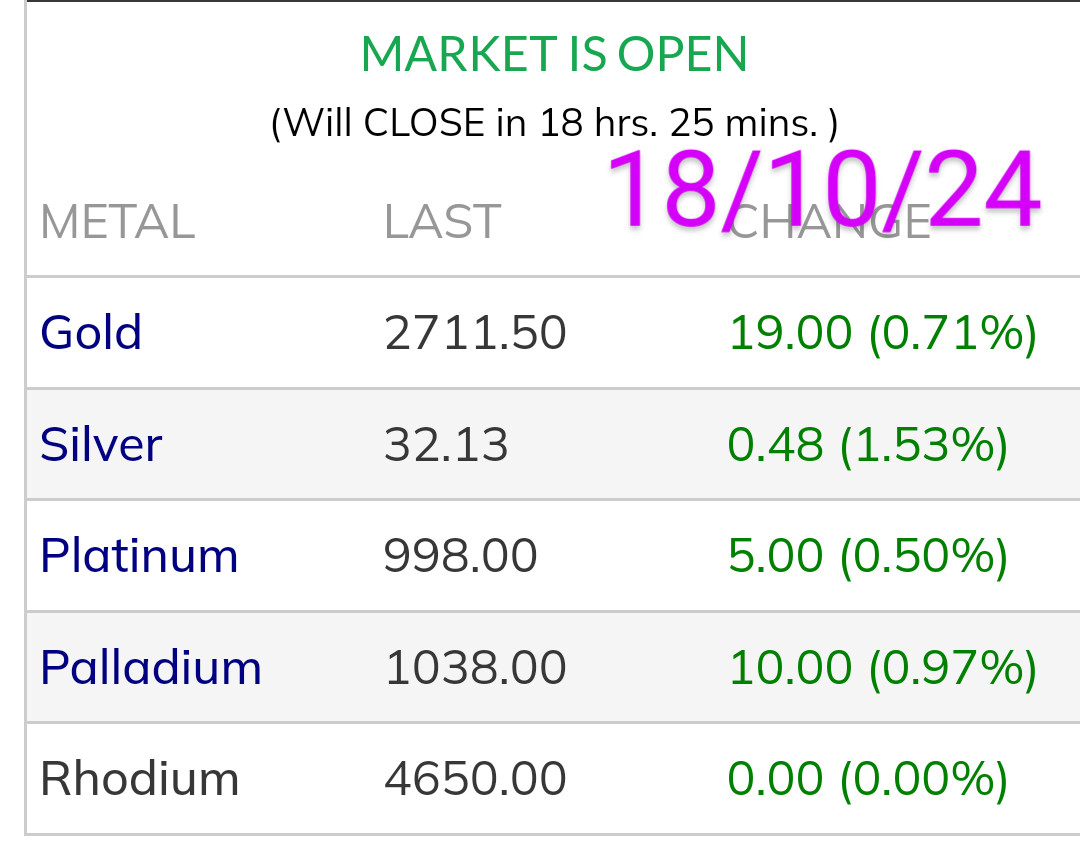The image size is (1080, 842).
Task: Click Silver's change value 0.48 (1.53%)
Action: pos(867,444)
